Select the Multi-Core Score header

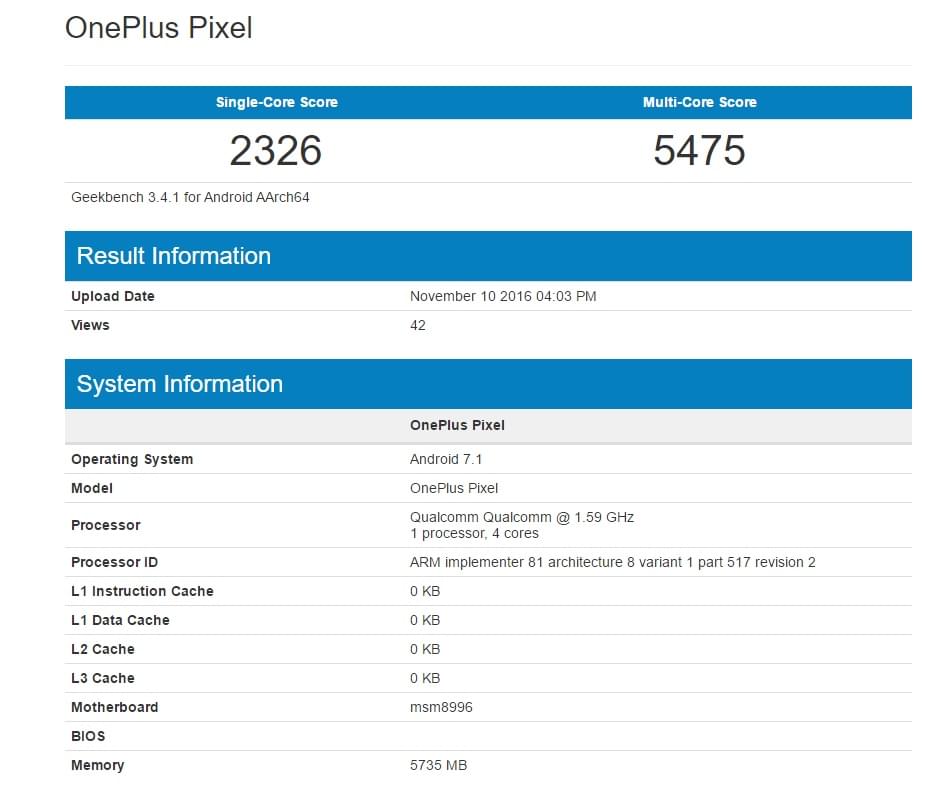(700, 102)
